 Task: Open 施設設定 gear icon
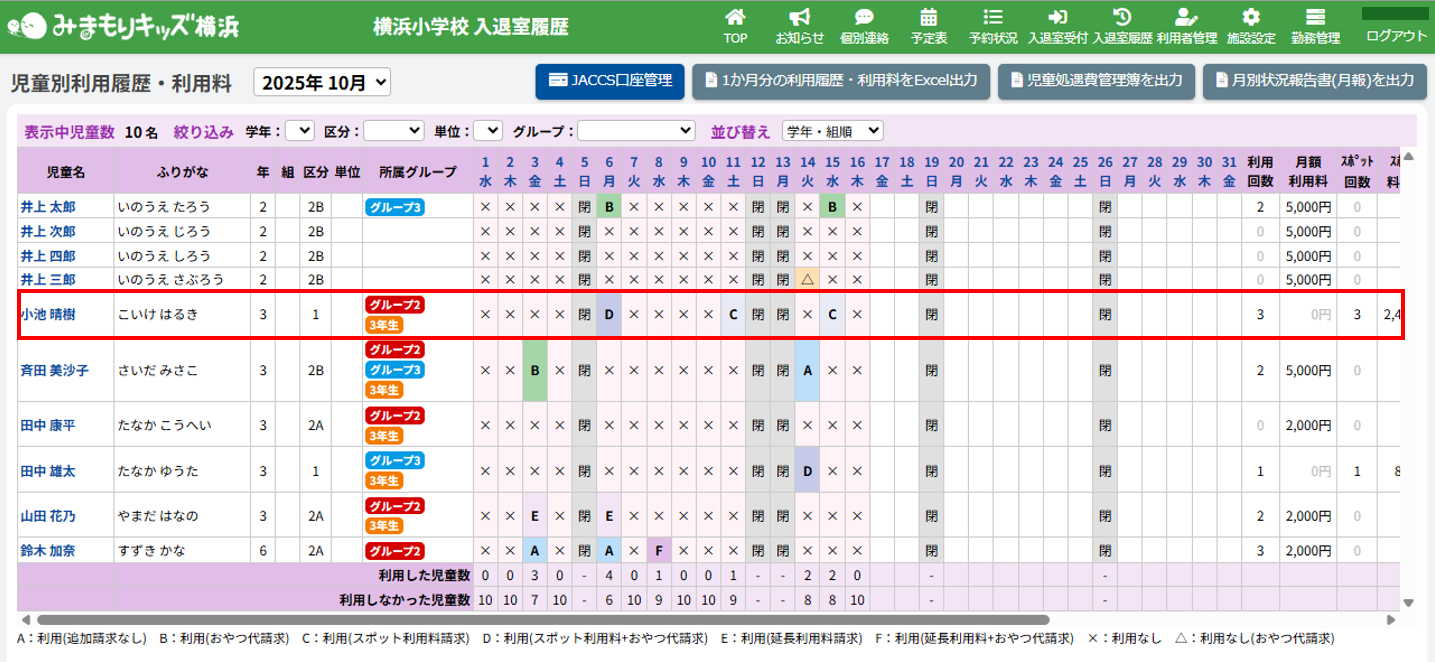[1251, 18]
